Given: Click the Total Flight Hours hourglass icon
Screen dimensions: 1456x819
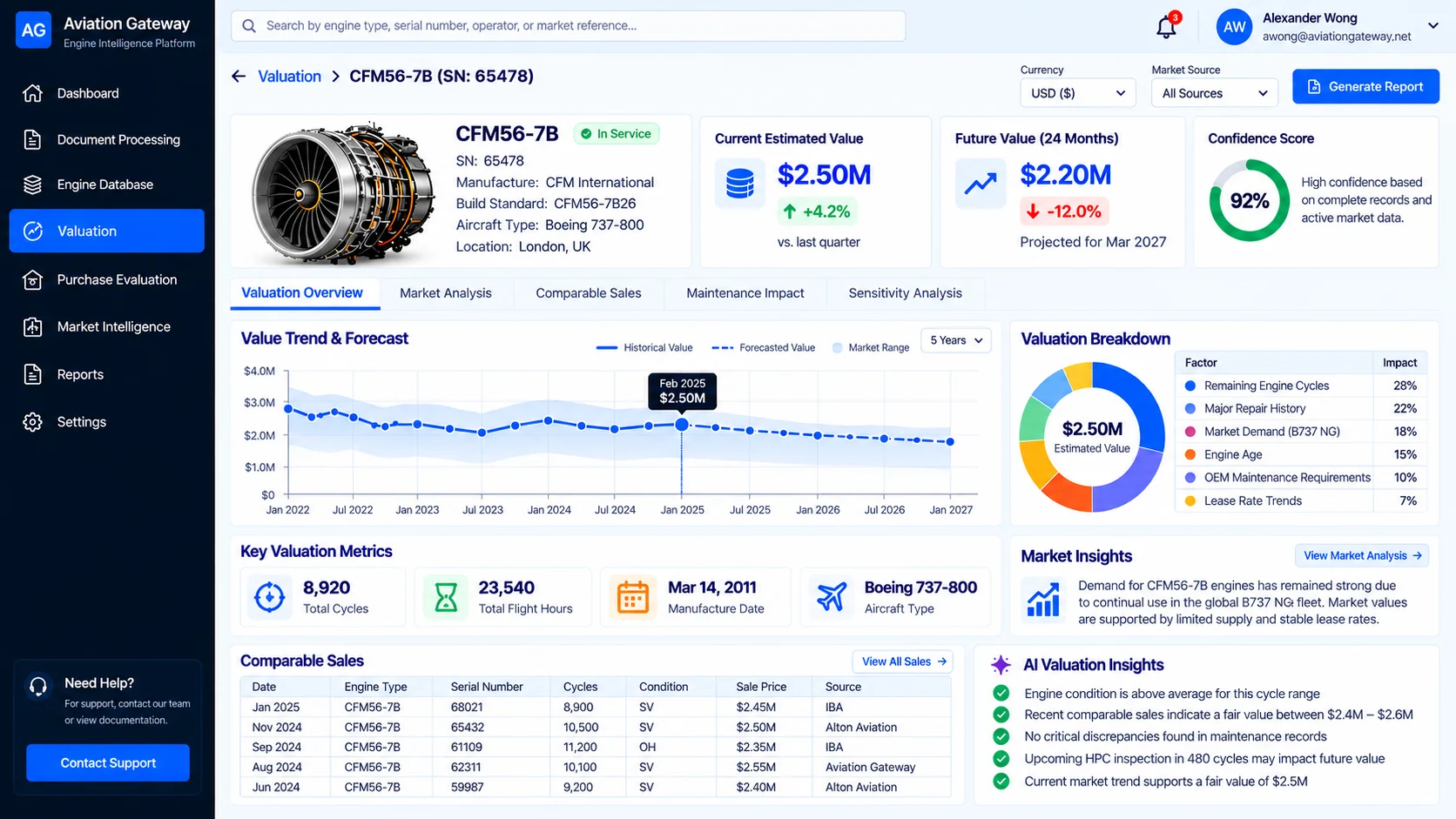Looking at the screenshot, I should pos(446,597).
